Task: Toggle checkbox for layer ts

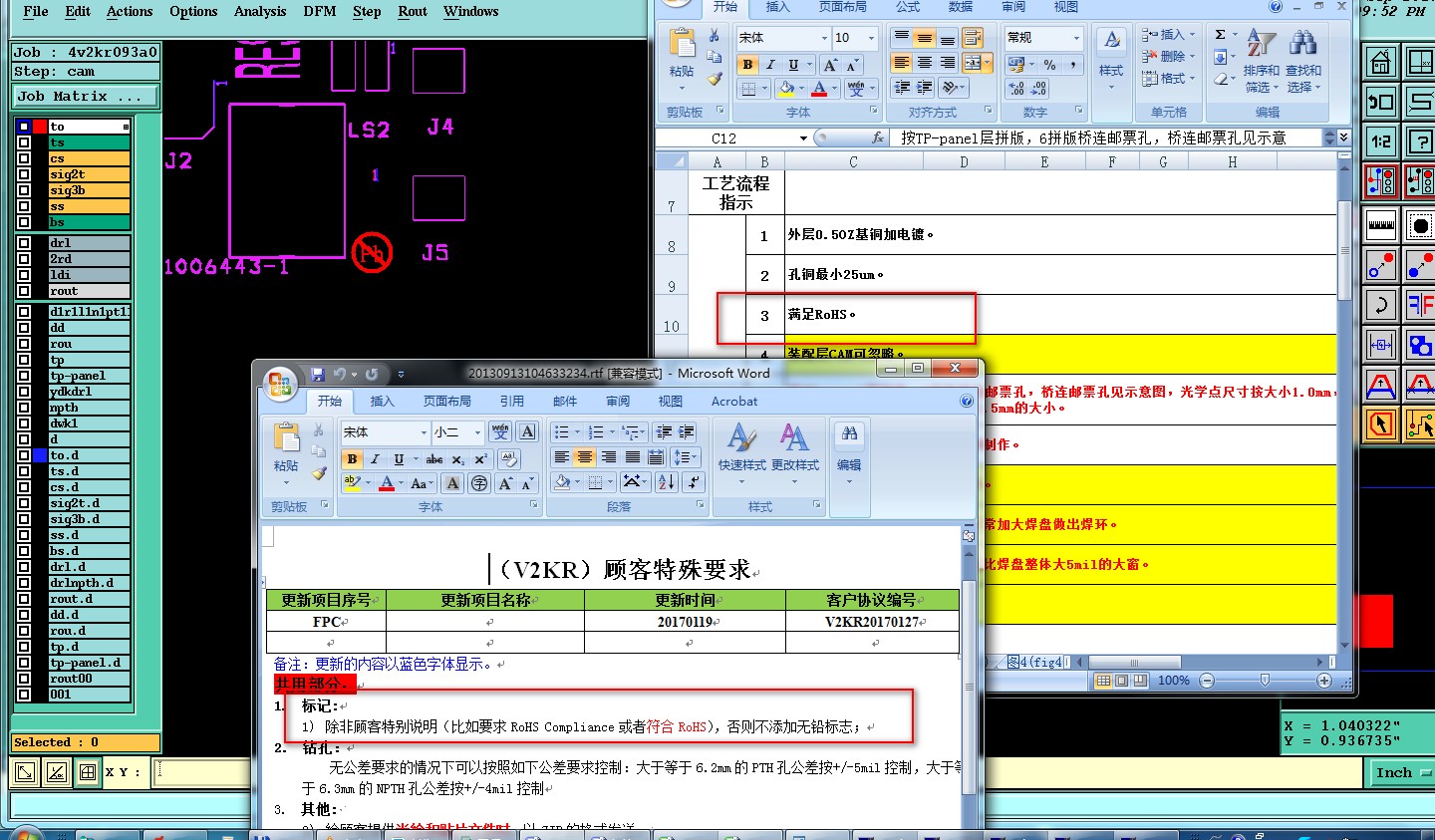Action: point(24,142)
